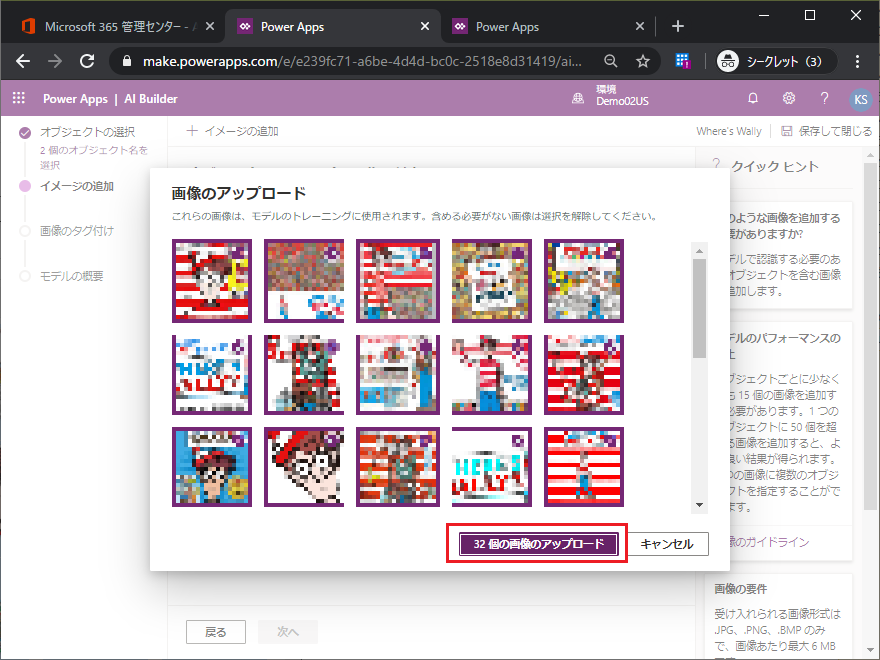Open the AI Builder header link

(x=151, y=99)
